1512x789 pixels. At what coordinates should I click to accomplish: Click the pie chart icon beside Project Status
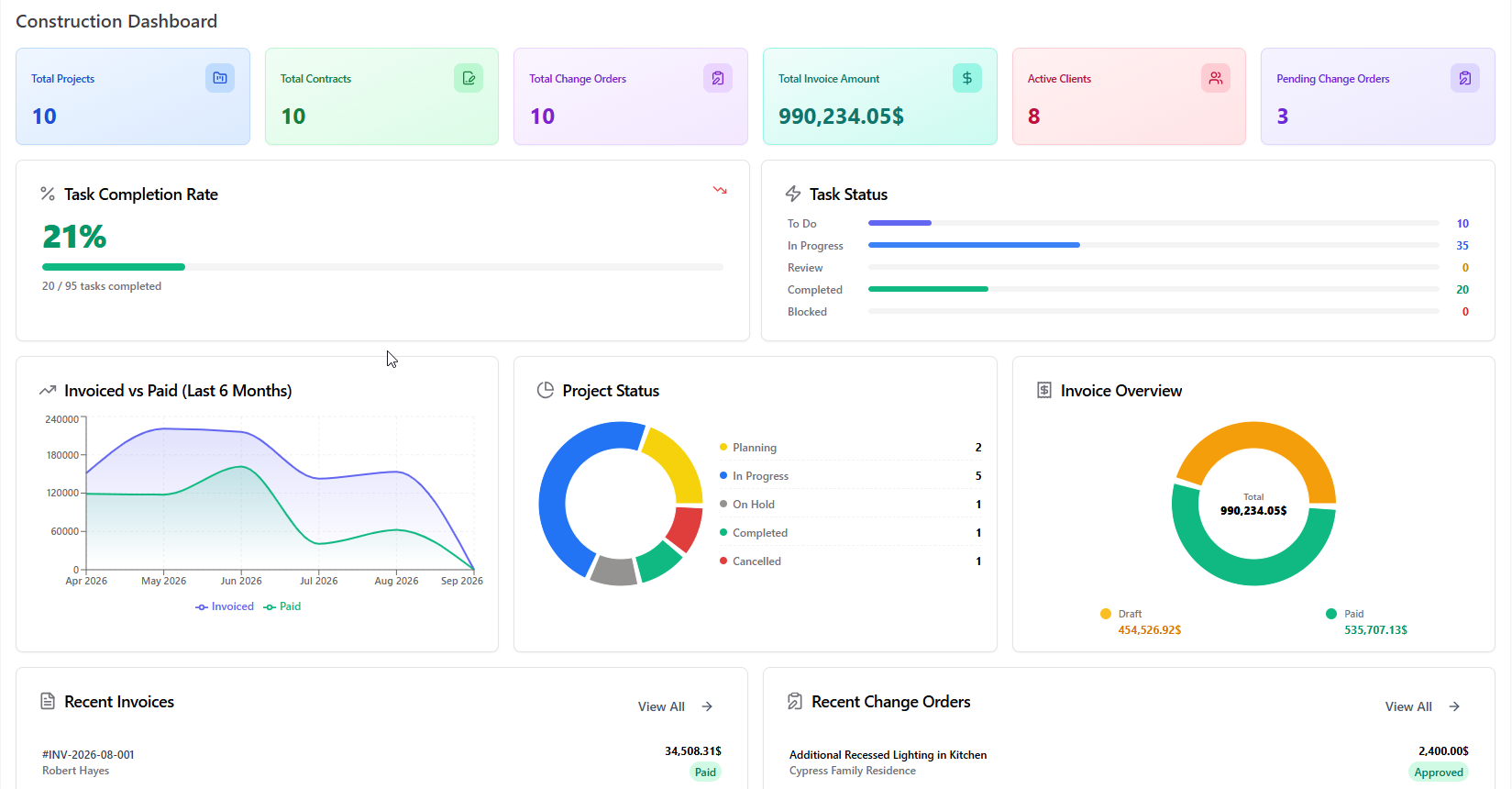click(x=546, y=390)
